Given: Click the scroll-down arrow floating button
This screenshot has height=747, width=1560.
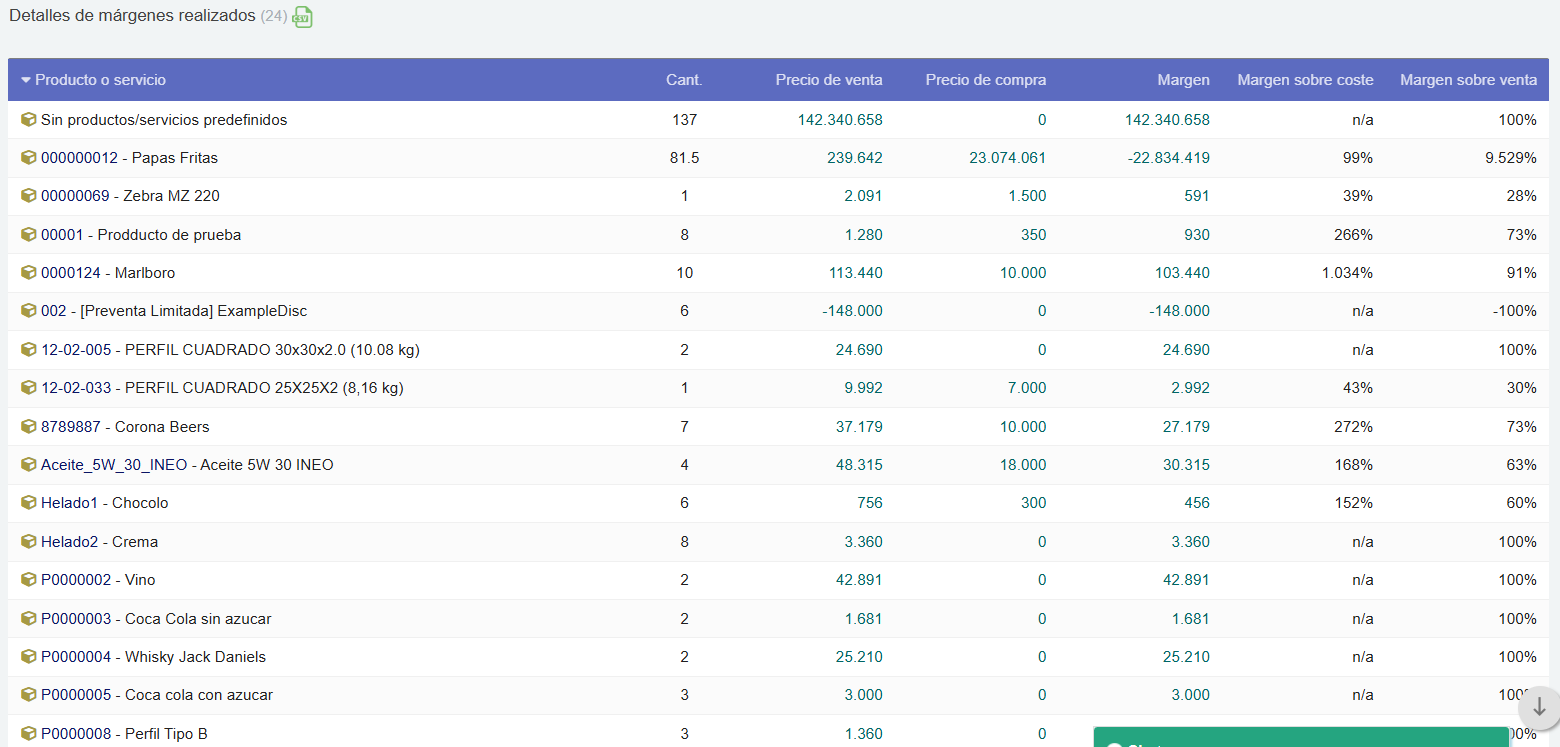Looking at the screenshot, I should (1538, 707).
